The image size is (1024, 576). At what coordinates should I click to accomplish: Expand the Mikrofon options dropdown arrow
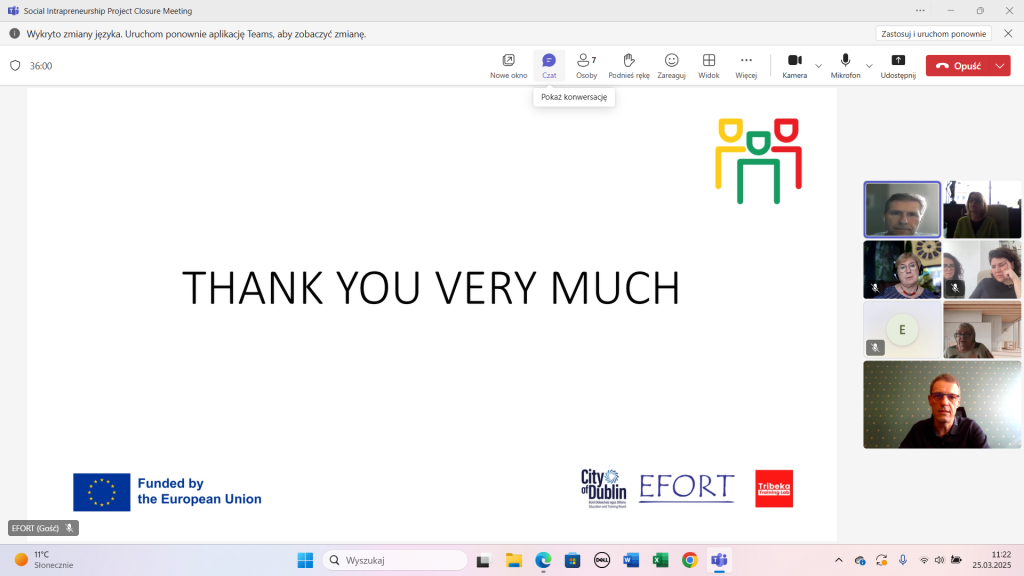click(869, 66)
